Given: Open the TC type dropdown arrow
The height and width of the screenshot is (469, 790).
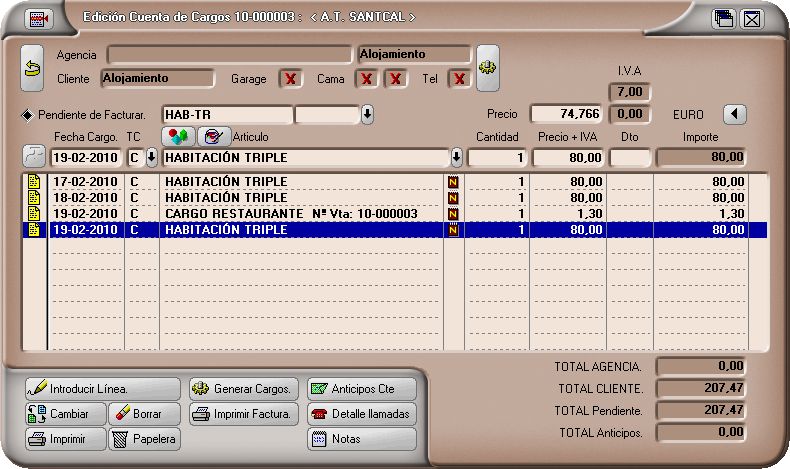Looking at the screenshot, I should (x=151, y=157).
